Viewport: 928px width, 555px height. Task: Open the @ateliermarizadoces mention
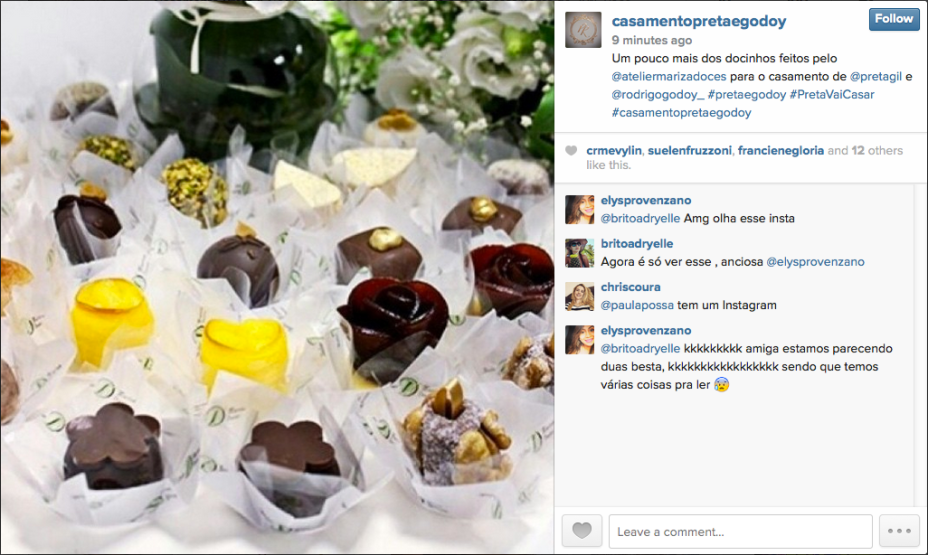point(668,76)
